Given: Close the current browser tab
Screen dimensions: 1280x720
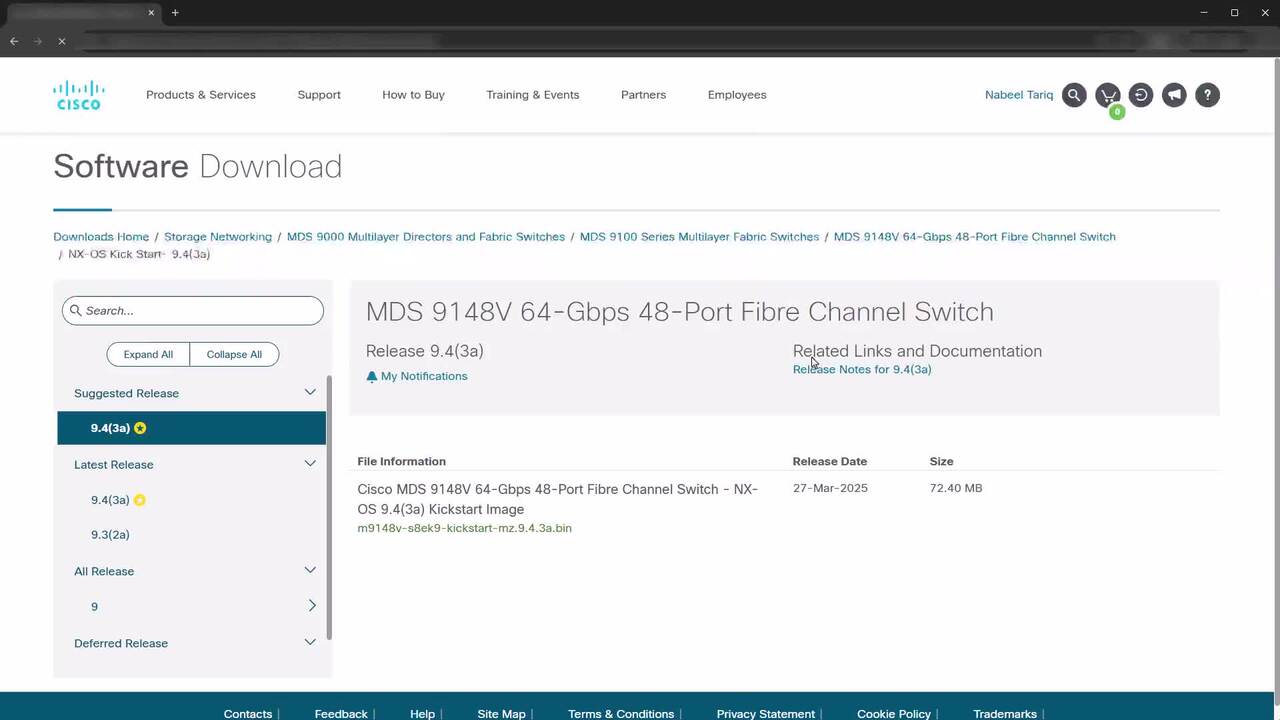Looking at the screenshot, I should (152, 13).
